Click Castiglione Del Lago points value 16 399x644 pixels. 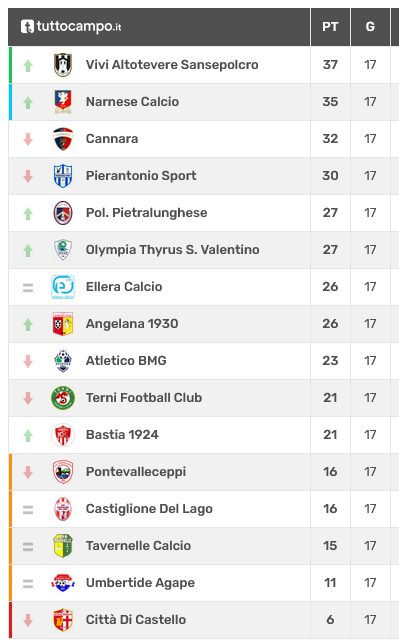coord(330,508)
